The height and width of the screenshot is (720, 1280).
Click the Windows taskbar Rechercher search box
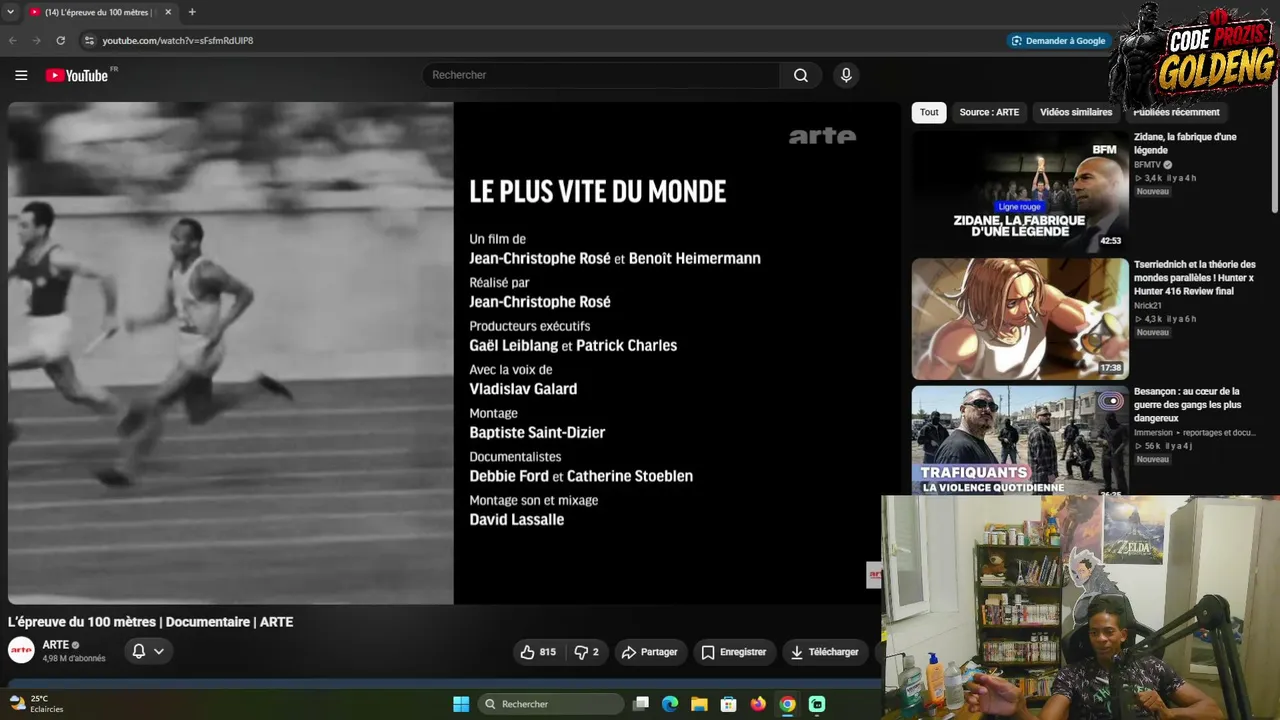pos(551,704)
